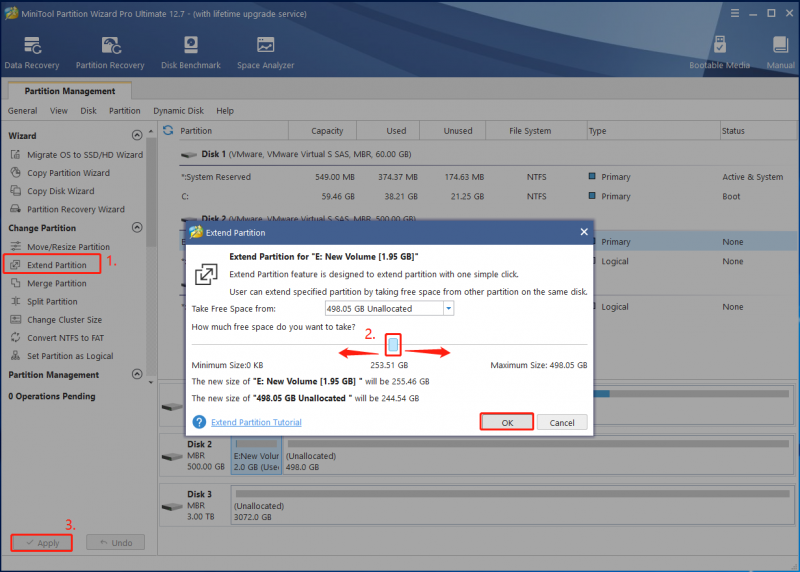This screenshot has width=800, height=572.
Task: Open the Partition menu
Action: 124,111
